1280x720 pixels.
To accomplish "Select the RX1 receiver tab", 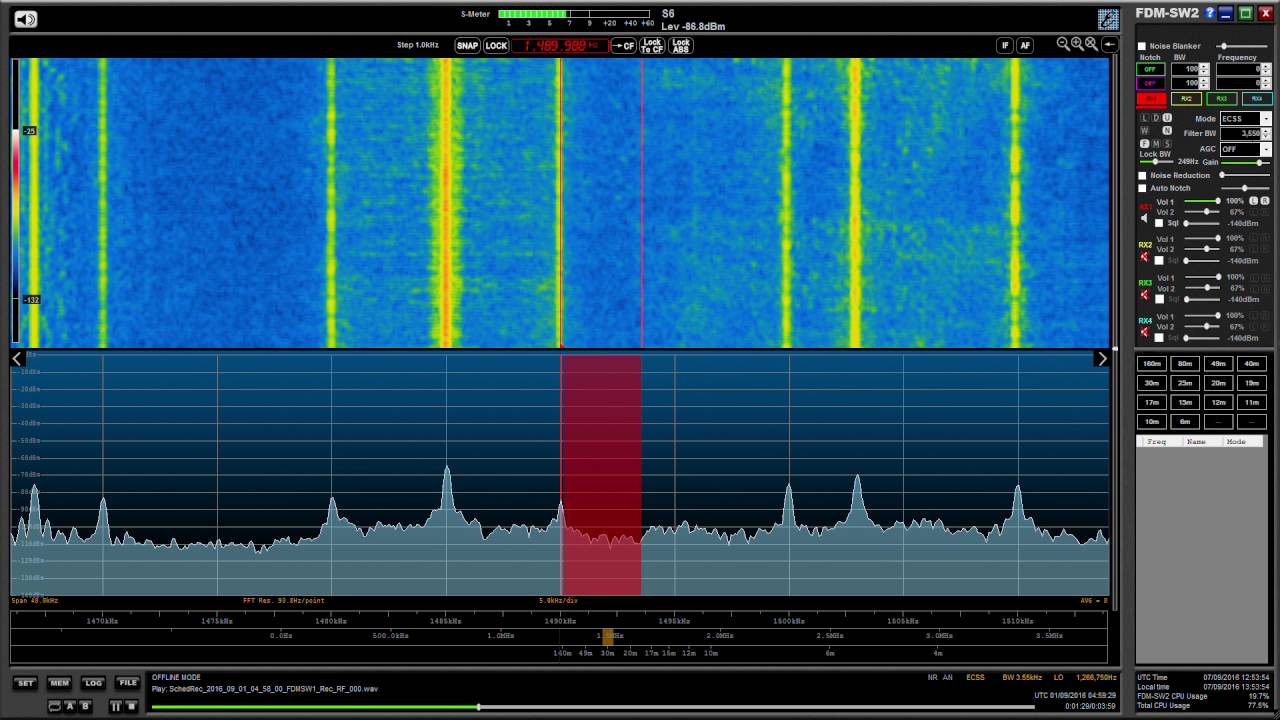I will coord(1151,99).
